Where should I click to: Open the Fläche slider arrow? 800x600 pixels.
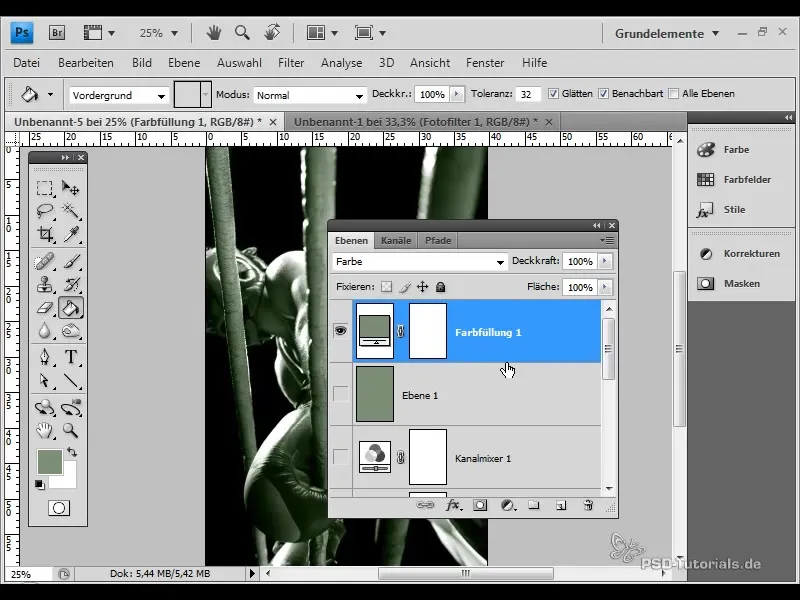coord(605,287)
